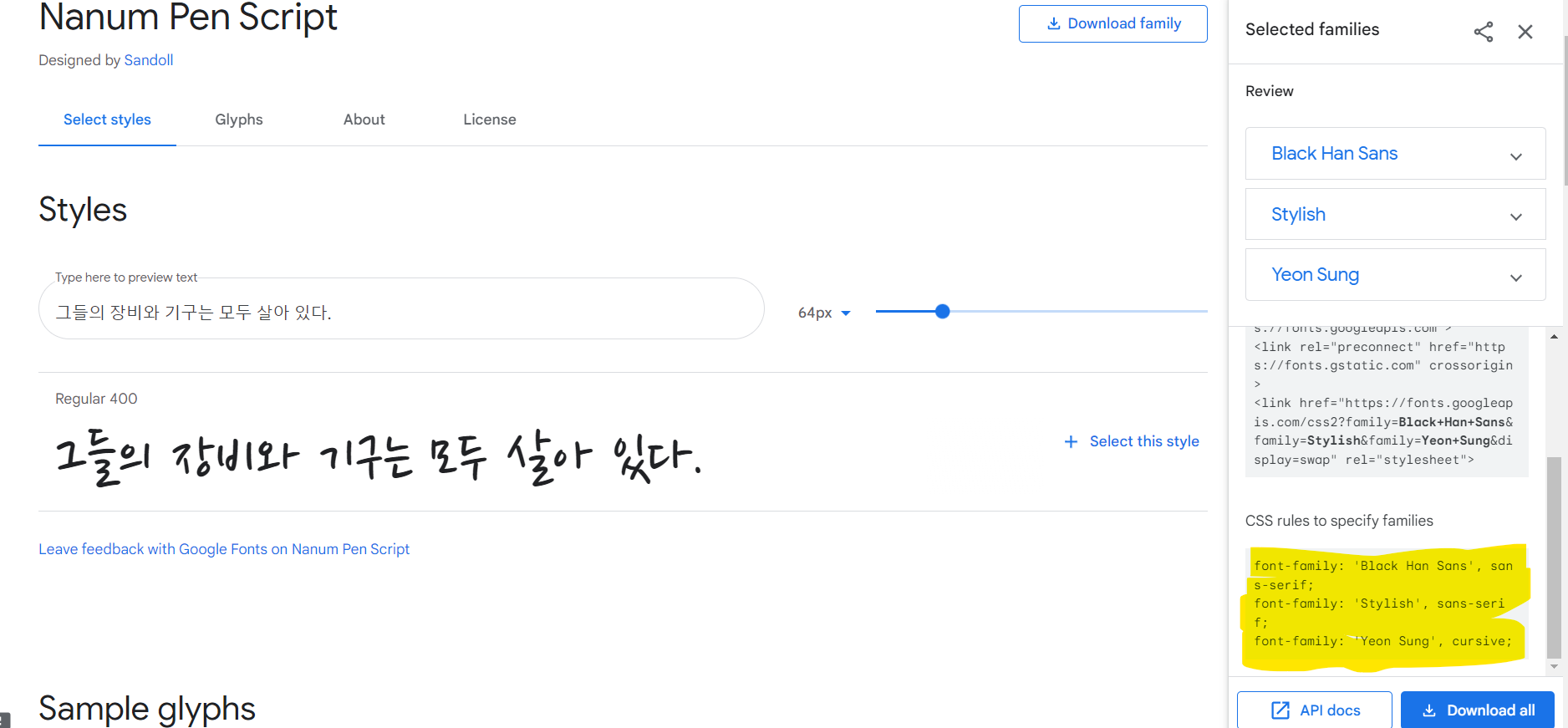Screen dimensions: 1568x728
Task: Click the side panel scrollbar thumb
Action: click(1554, 557)
